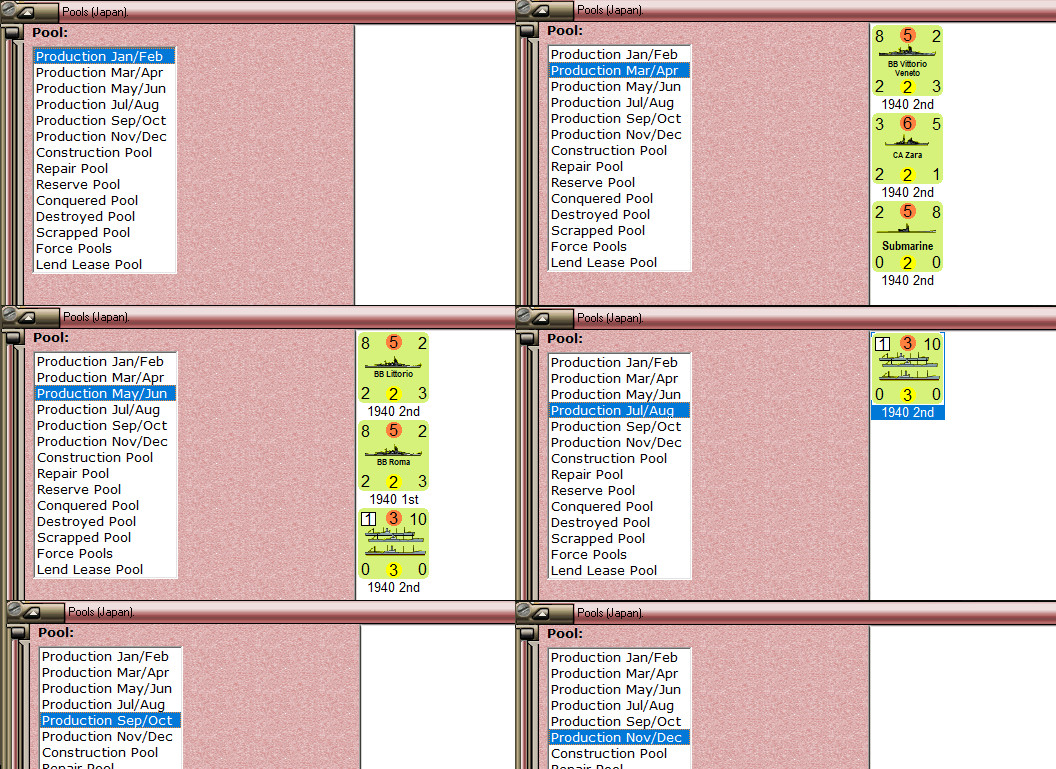
Task: Open Force Pools in the Jan/Feb-highlighted window
Action: pos(104,248)
